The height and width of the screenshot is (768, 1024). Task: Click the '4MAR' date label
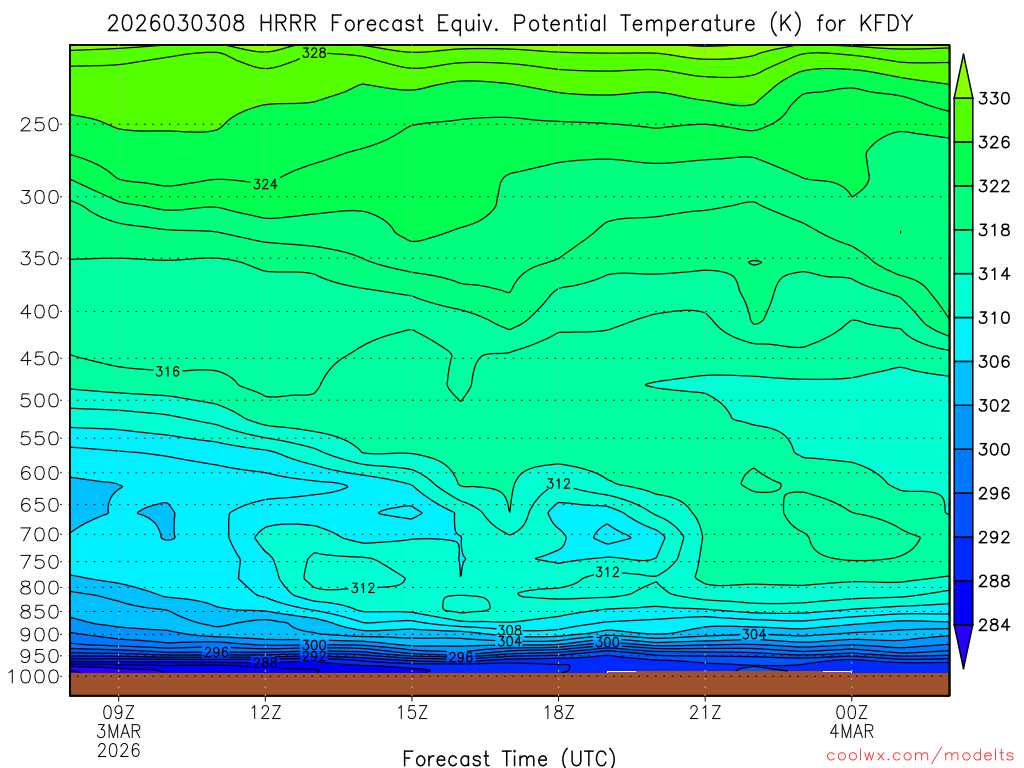852,731
